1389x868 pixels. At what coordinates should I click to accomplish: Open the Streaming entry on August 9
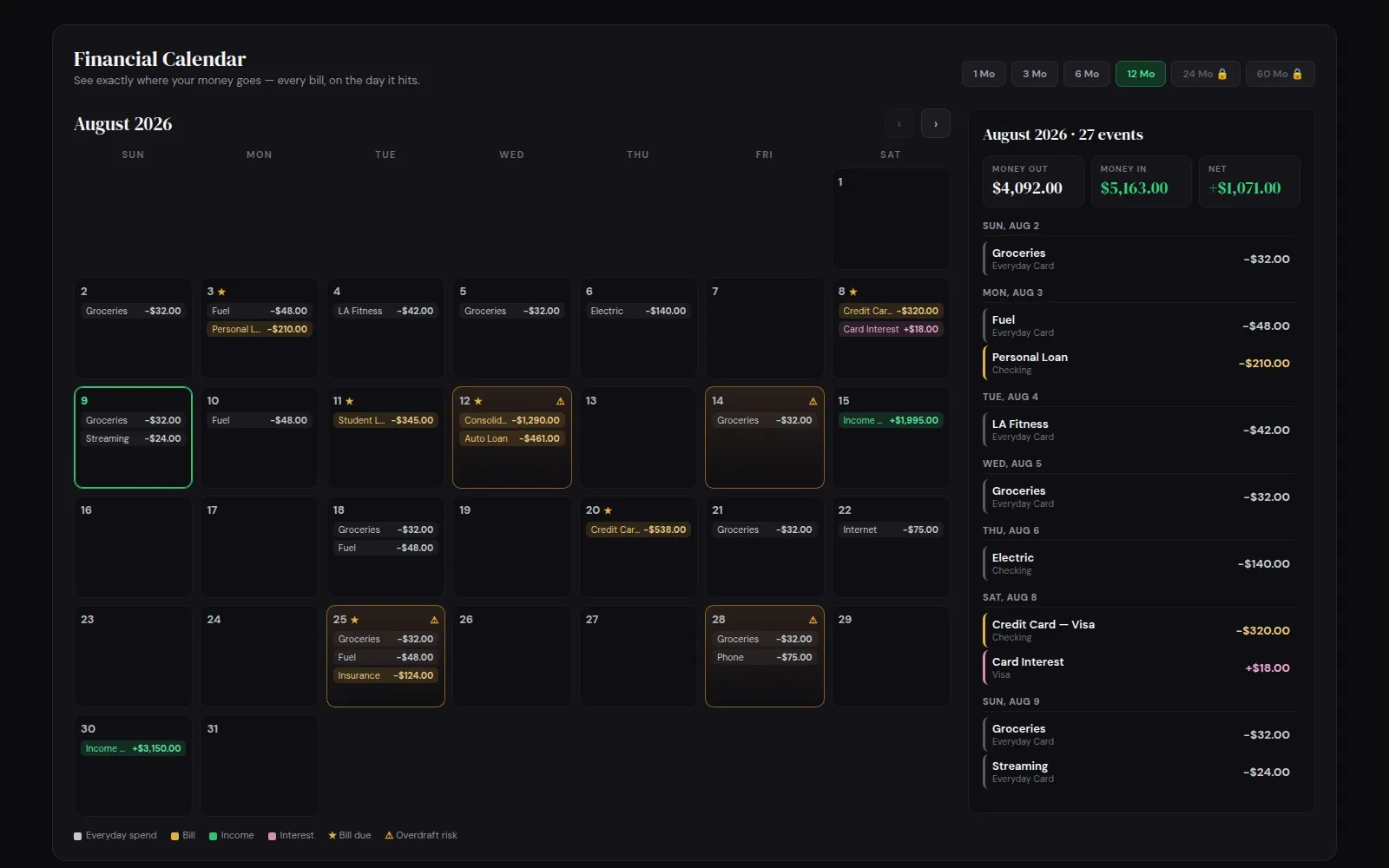coord(133,438)
